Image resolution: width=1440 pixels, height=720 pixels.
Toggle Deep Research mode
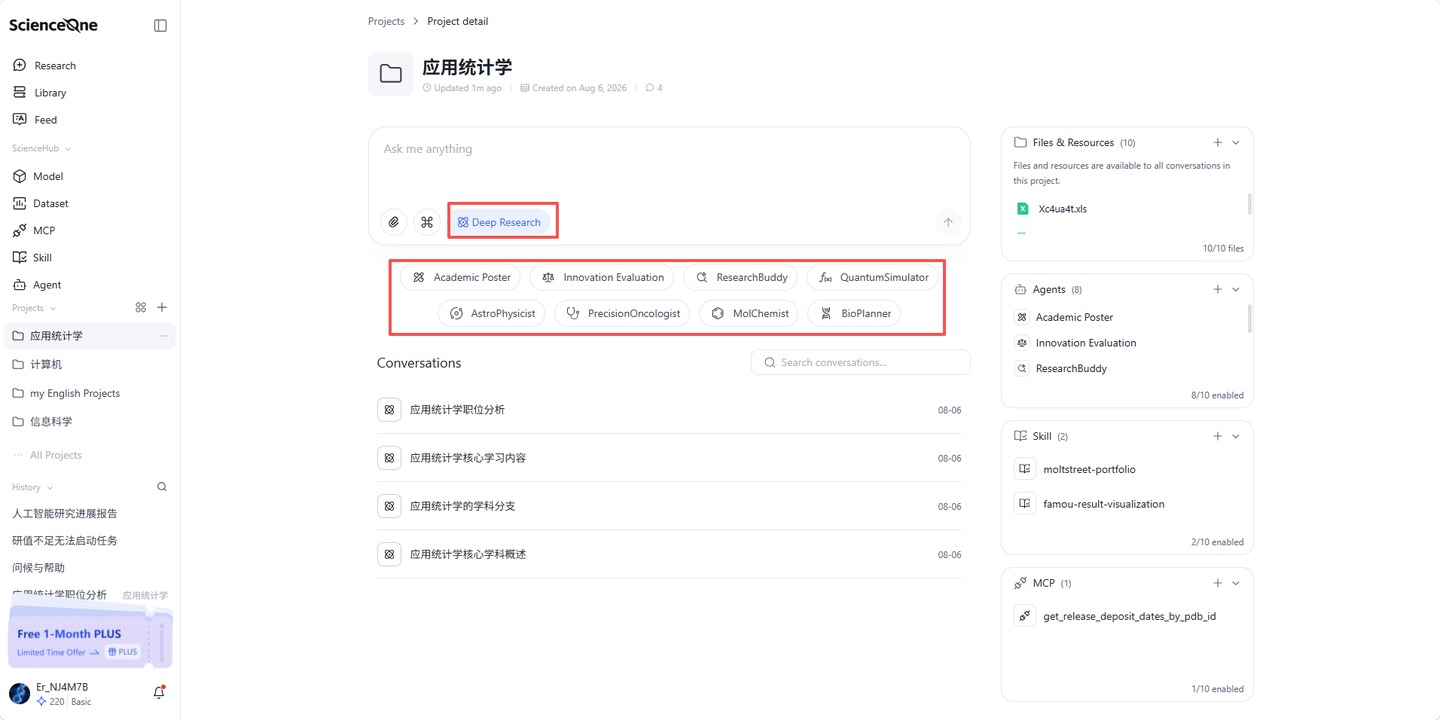500,222
